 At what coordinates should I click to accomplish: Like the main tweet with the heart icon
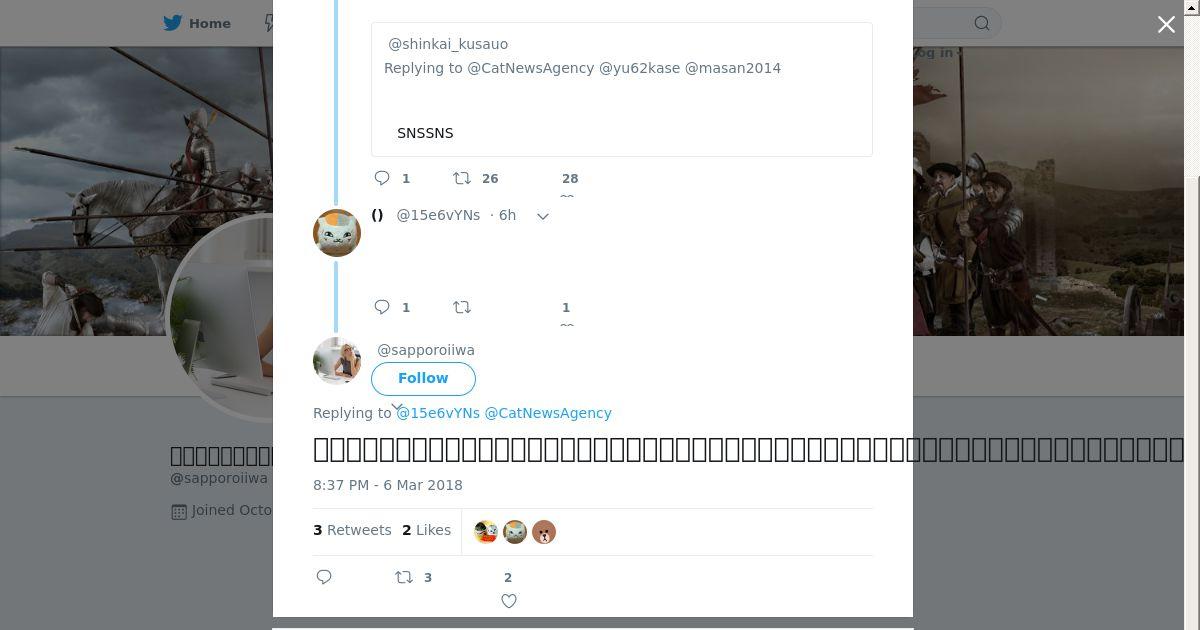pyautogui.click(x=509, y=601)
